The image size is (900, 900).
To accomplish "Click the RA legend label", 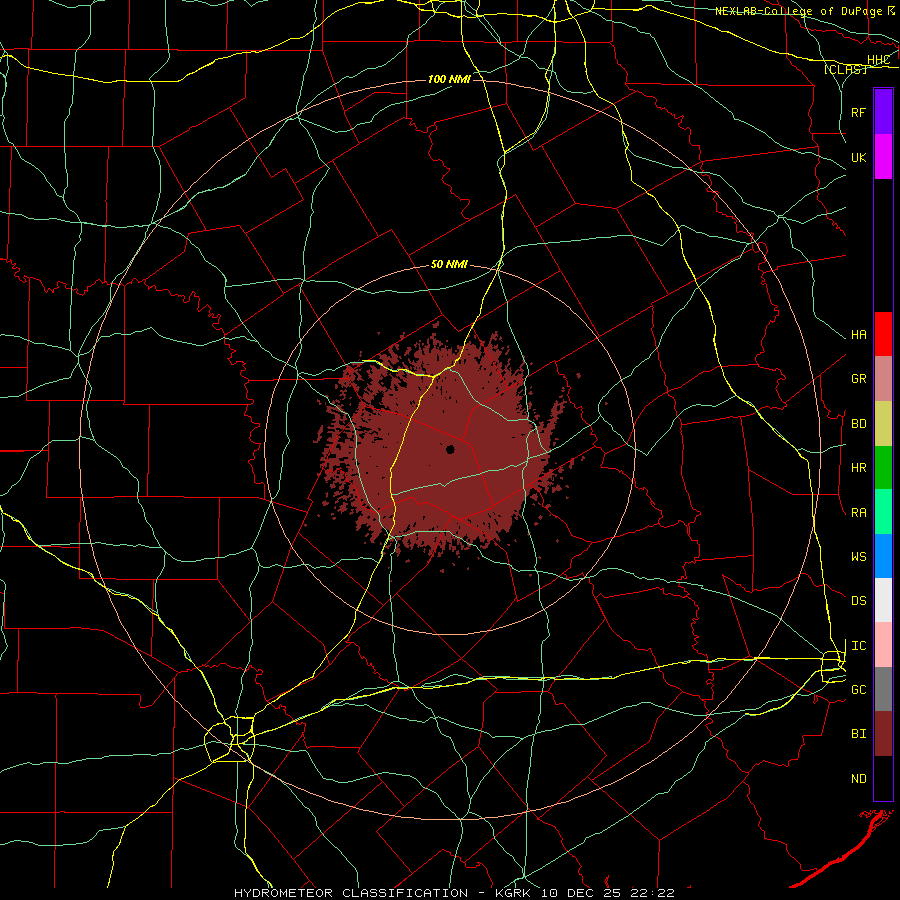I will click(x=858, y=513).
